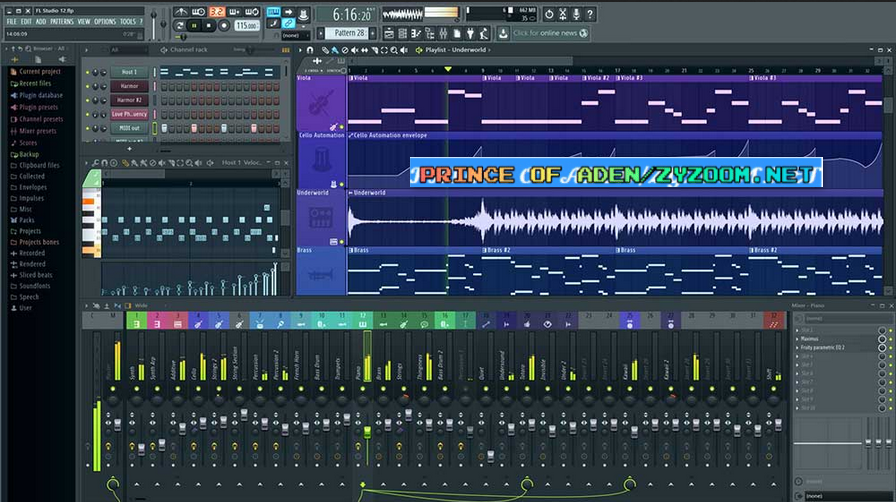The image size is (896, 502).
Task: Click the tempo tapper icon
Action: tap(483, 34)
